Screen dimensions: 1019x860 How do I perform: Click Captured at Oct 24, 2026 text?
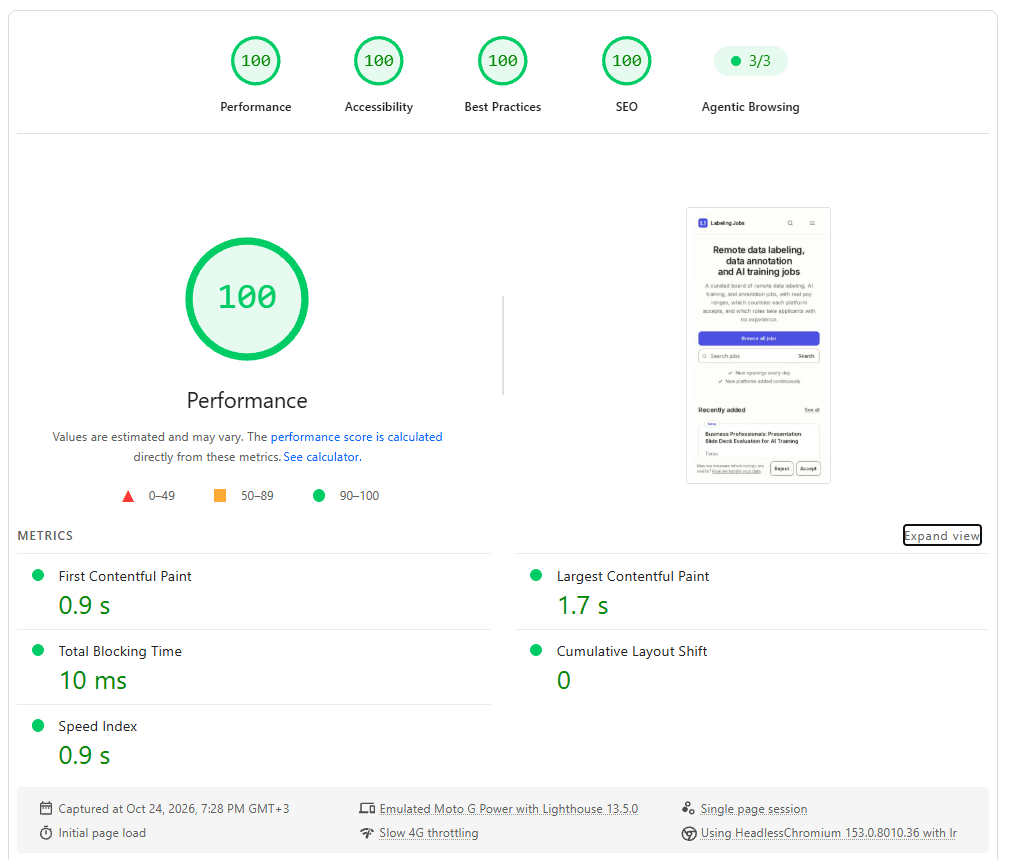pos(174,809)
